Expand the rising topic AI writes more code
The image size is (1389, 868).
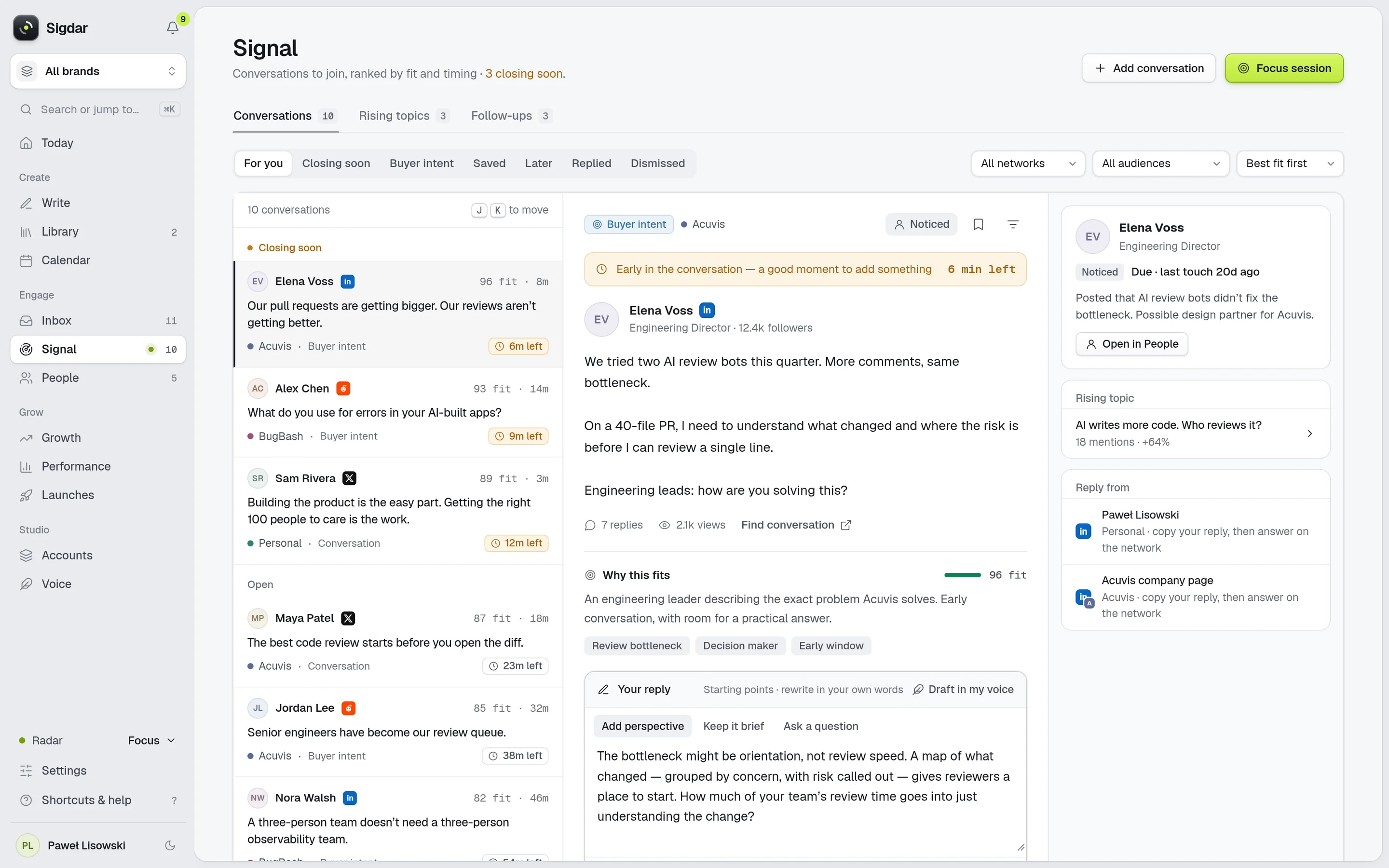click(1195, 434)
